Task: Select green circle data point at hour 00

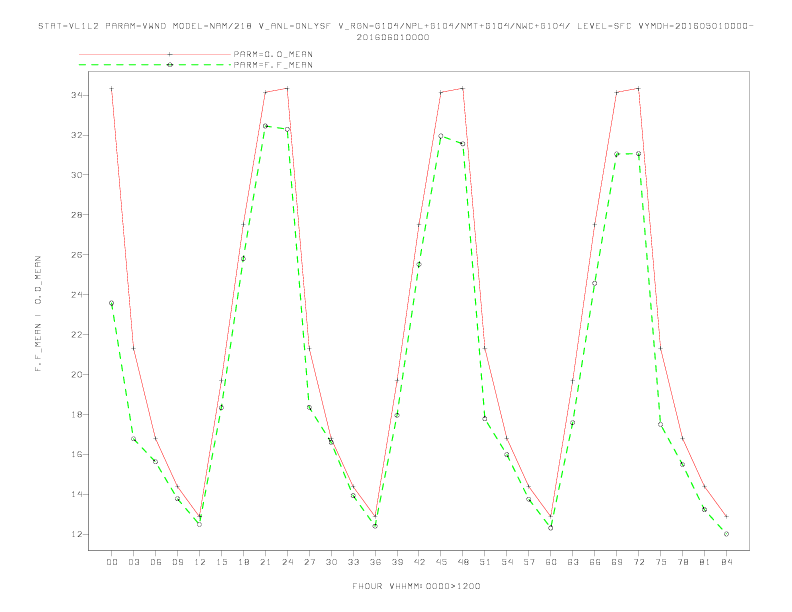Action: [112, 303]
